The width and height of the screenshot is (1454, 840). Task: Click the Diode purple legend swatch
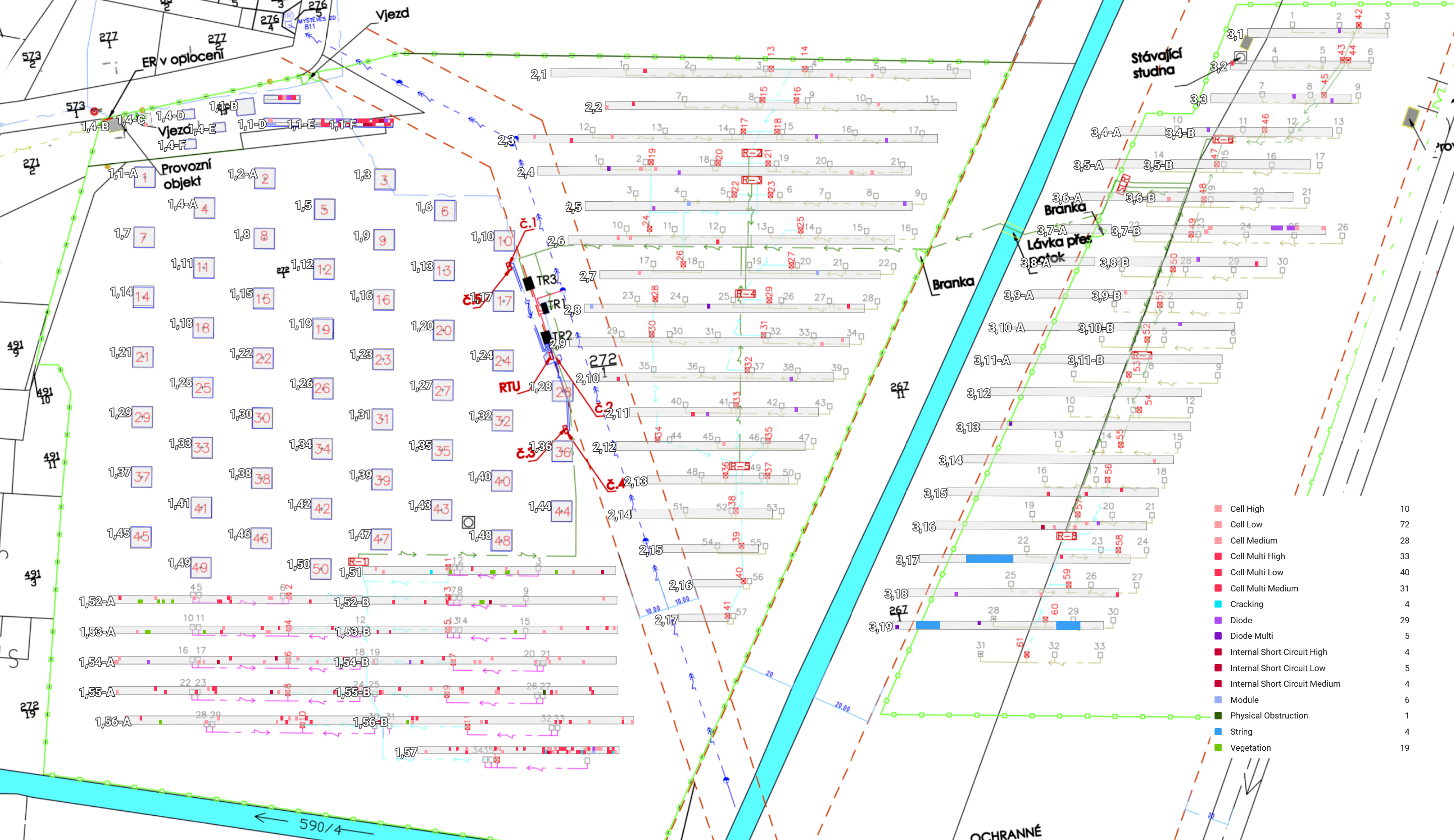click(x=1218, y=620)
